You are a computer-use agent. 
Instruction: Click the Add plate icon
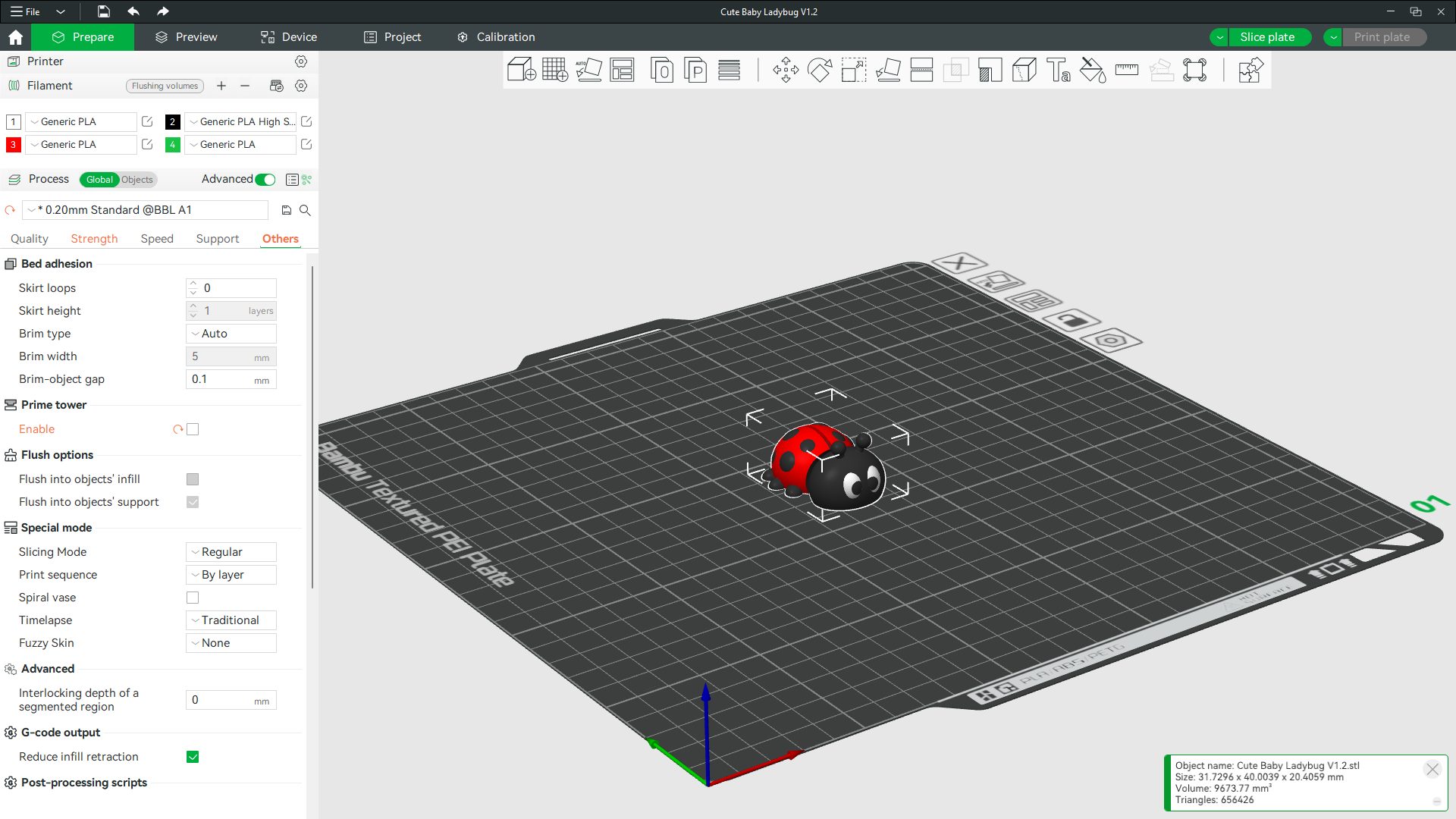[555, 70]
